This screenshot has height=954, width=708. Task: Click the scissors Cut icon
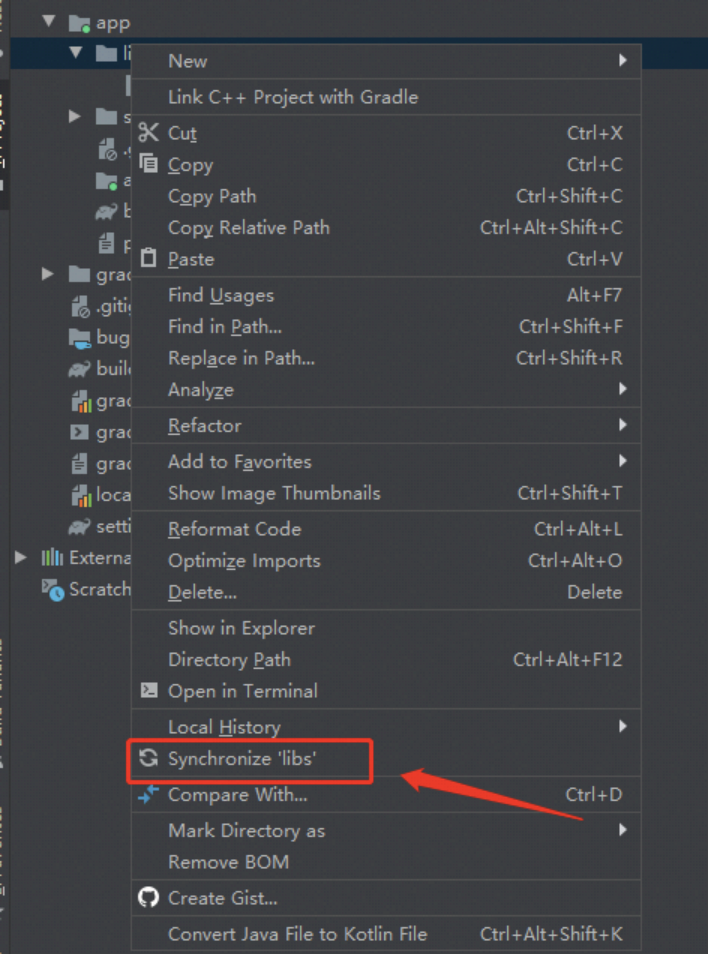148,133
